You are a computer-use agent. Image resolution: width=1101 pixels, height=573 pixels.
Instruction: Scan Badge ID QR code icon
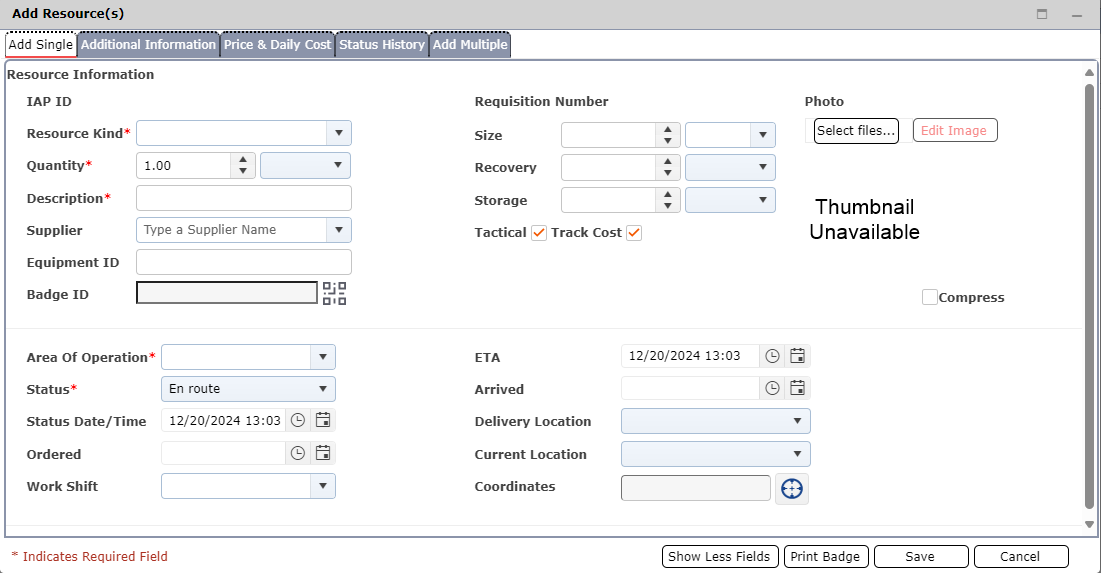[x=334, y=294]
